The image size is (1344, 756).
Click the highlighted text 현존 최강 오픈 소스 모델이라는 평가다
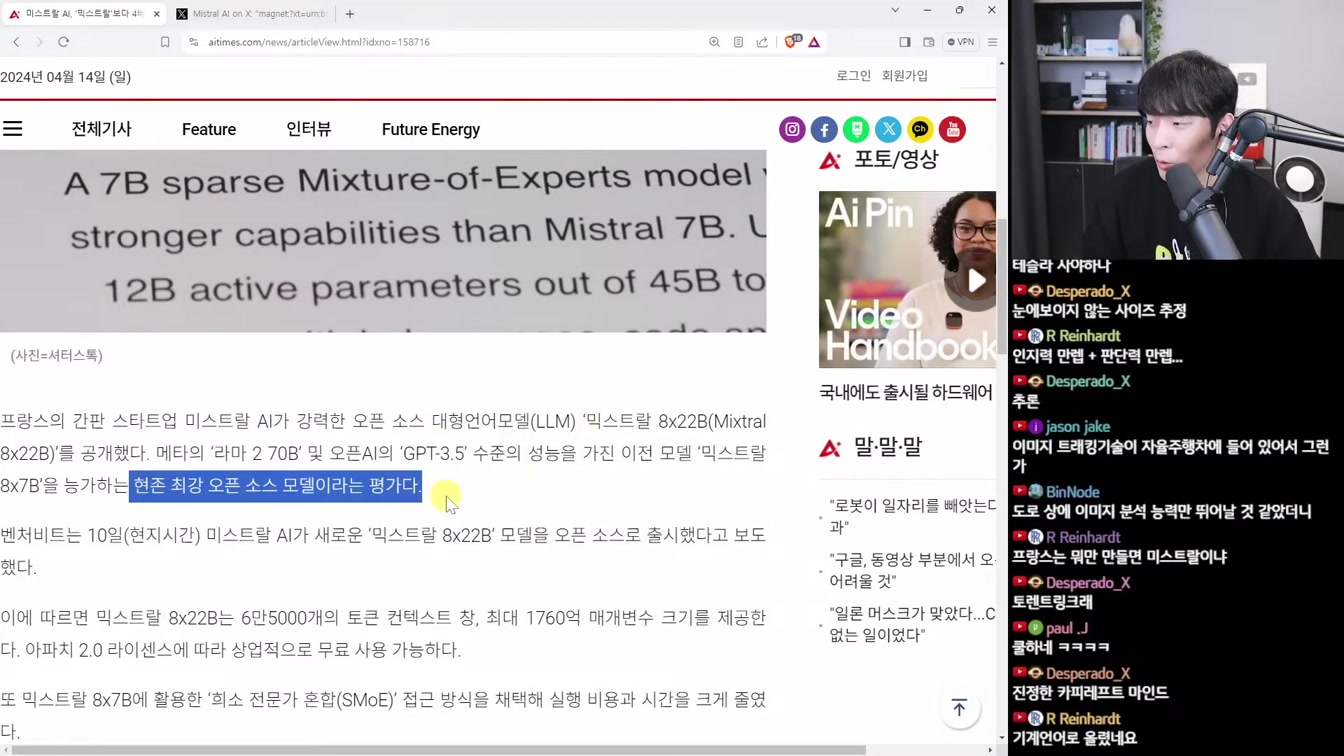[x=276, y=485]
